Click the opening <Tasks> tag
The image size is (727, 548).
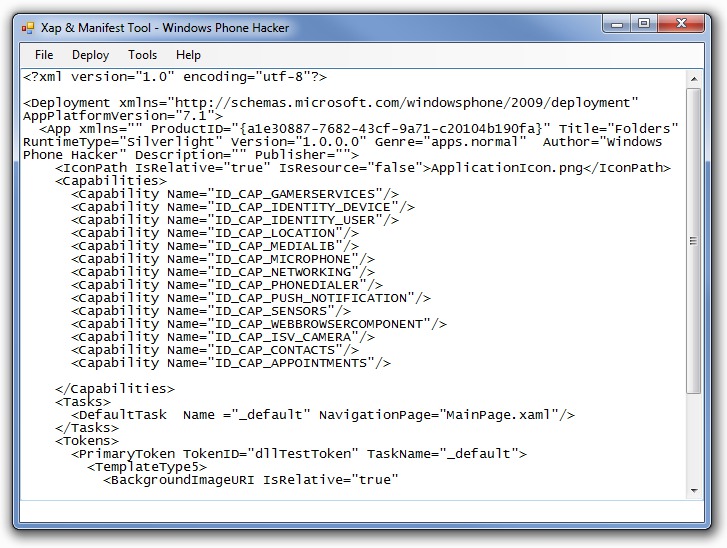click(x=83, y=401)
